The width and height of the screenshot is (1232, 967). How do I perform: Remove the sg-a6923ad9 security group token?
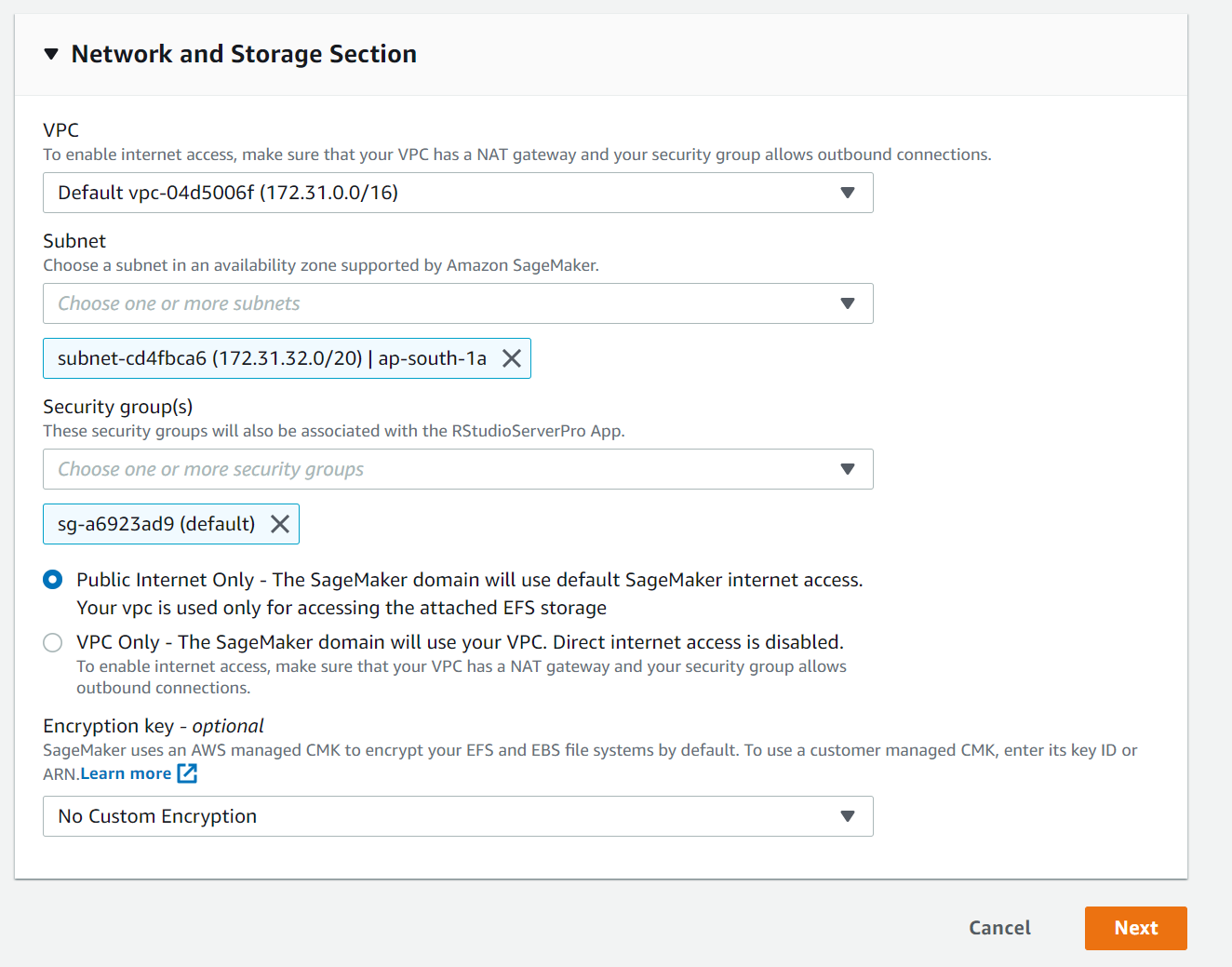coord(280,524)
